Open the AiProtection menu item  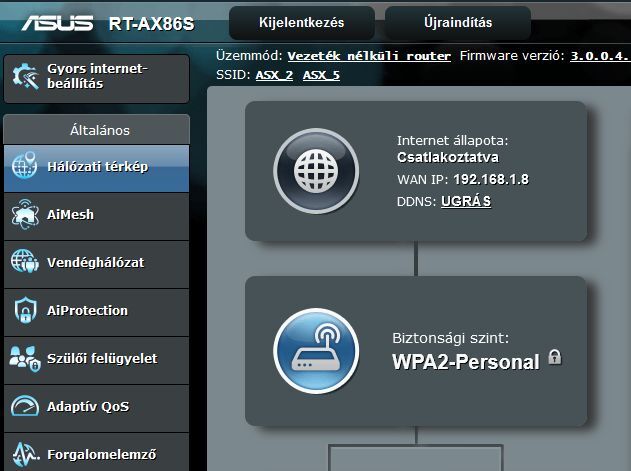96,312
